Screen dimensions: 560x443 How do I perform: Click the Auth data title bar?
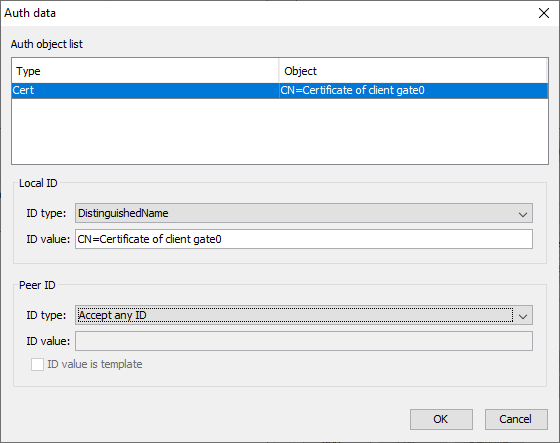268,13
